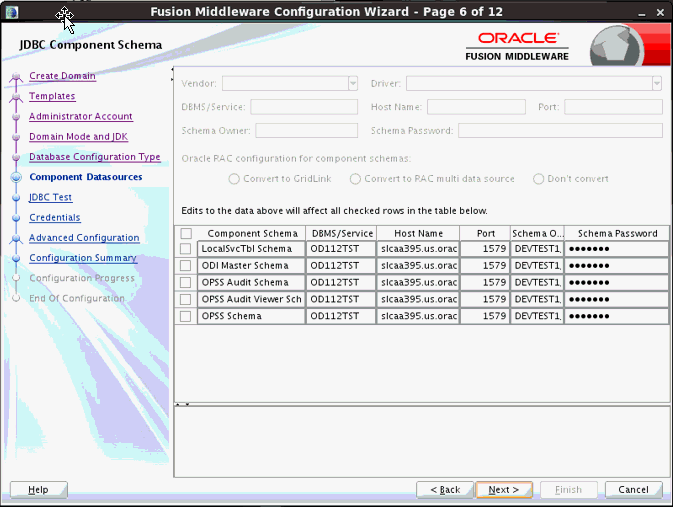Screen dimensions: 673x507
Task: Select Convert to RAC multi data source option
Action: pos(355,179)
